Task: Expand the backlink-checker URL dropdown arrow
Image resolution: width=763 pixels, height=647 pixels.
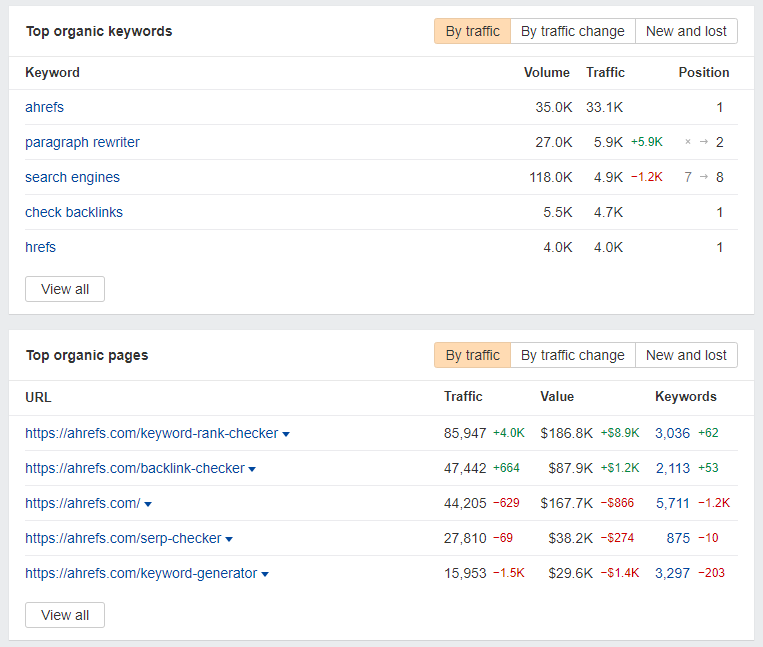Action: click(252, 469)
